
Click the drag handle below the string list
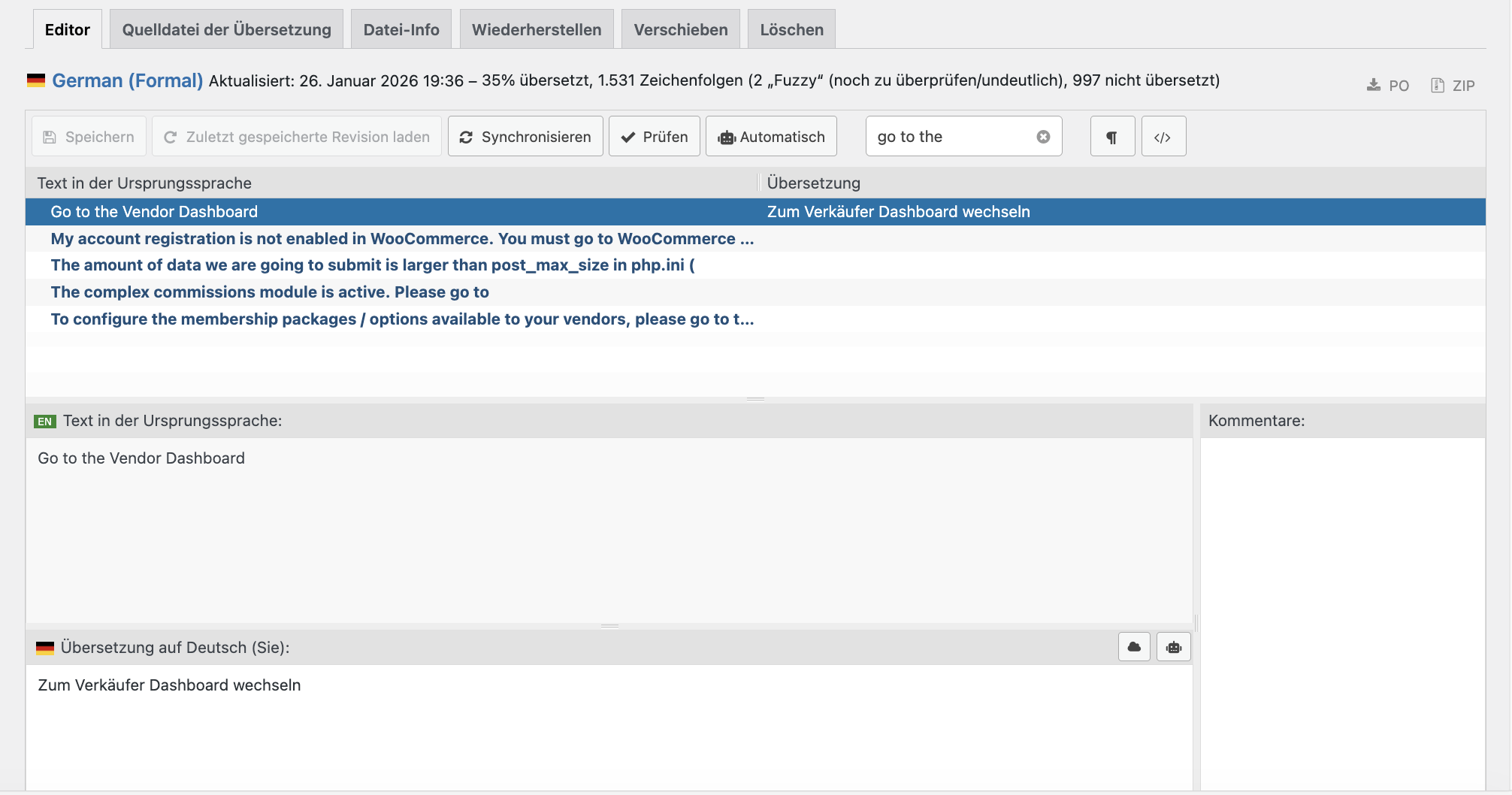click(755, 399)
